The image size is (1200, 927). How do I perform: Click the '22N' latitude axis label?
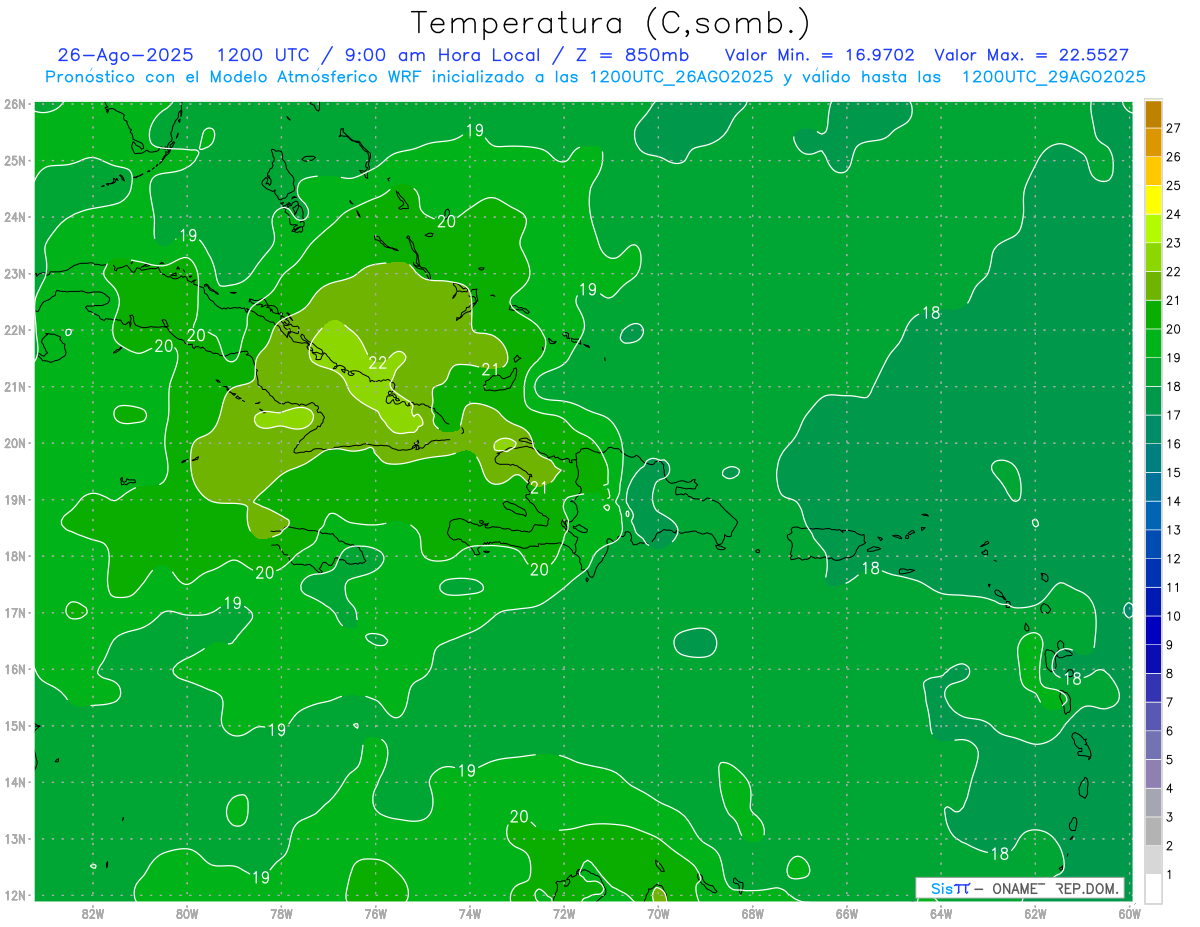(14, 330)
